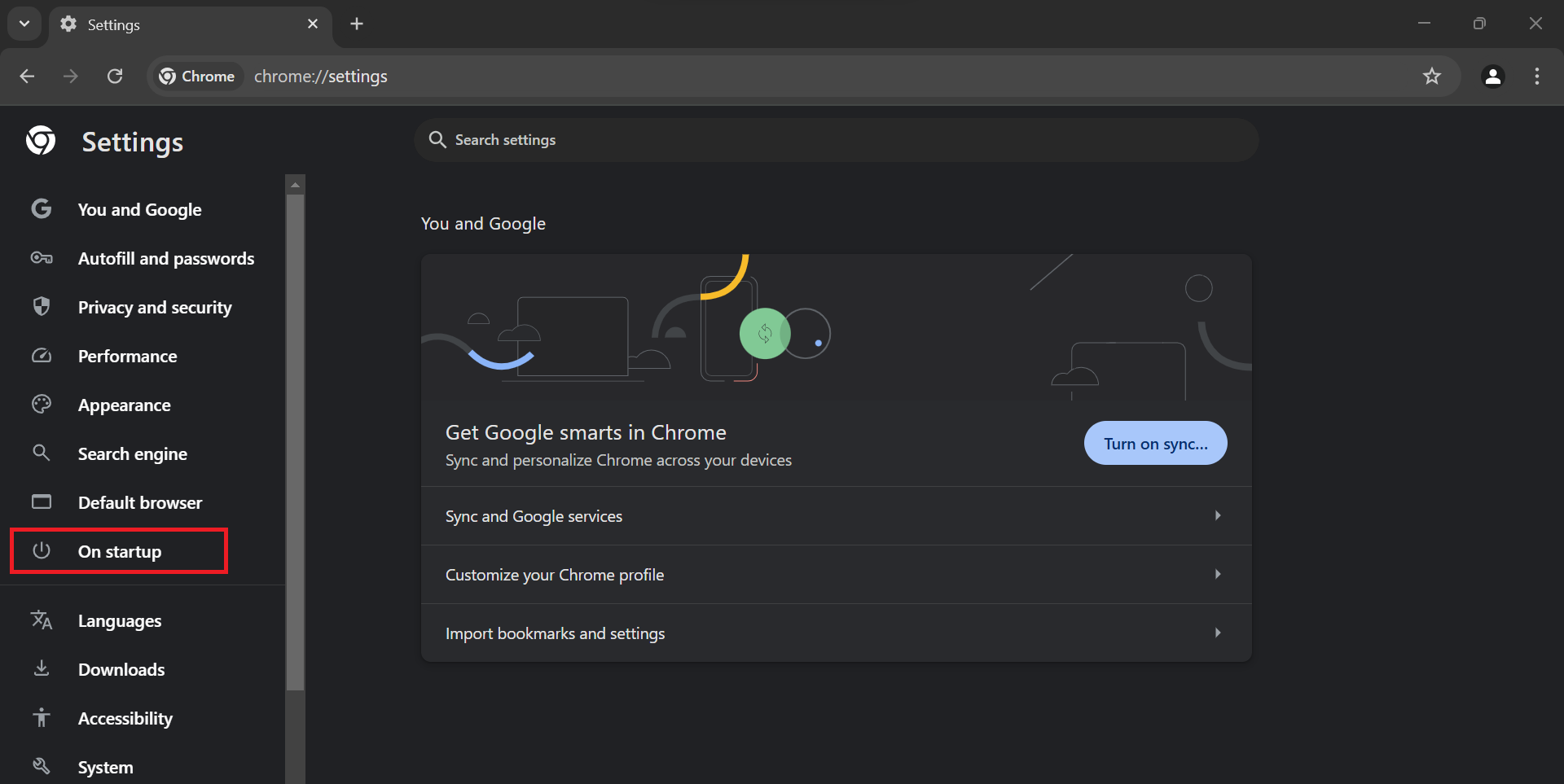Click the speedometer Performance icon
Screen dimensions: 1564x784
click(x=42, y=356)
